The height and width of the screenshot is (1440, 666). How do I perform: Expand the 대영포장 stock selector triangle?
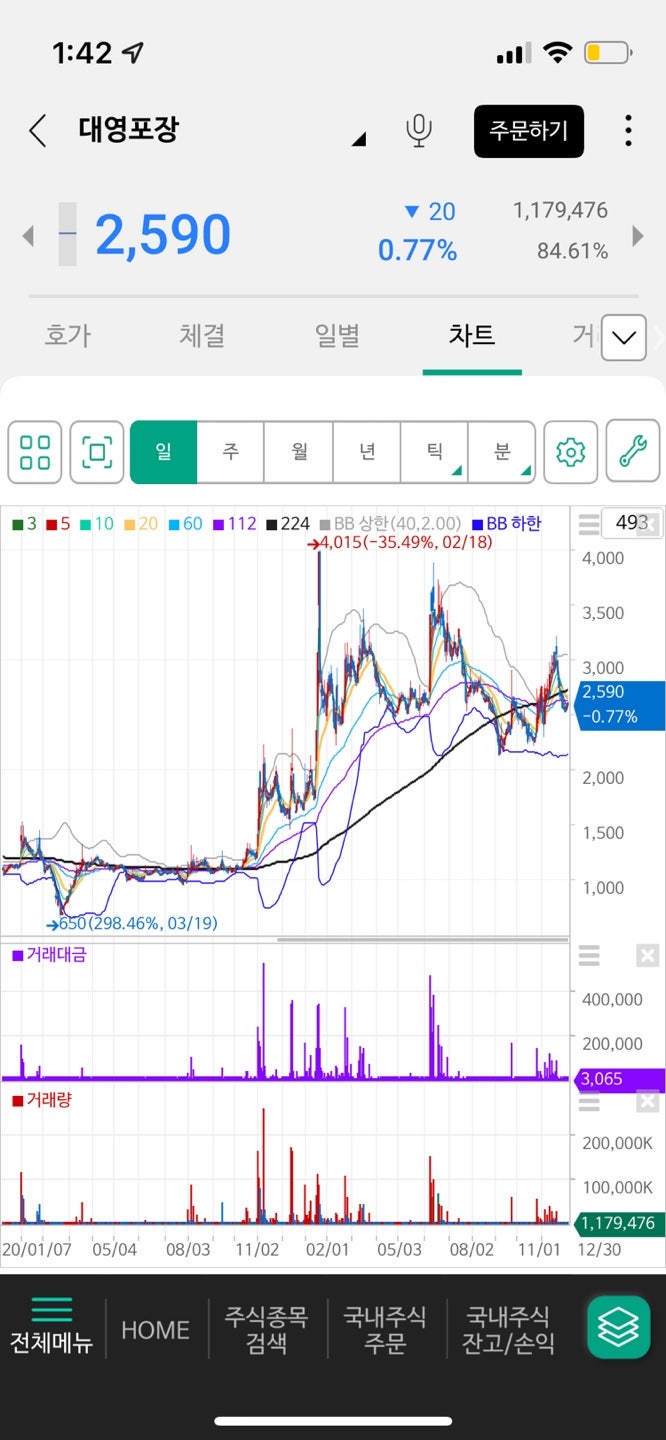[358, 139]
